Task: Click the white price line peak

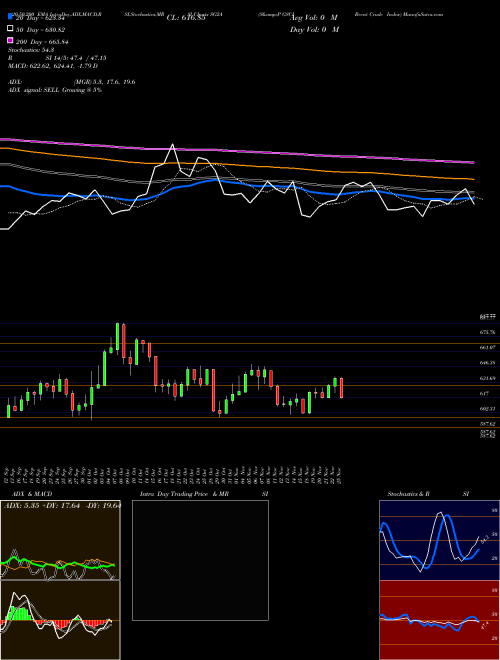Action: click(172, 145)
